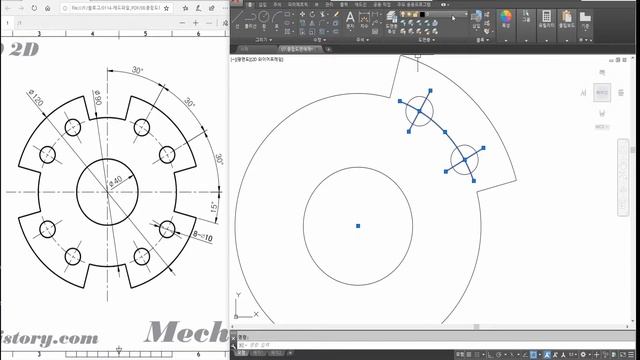This screenshot has width=640, height=360.
Task: Click the AutoCAD command line input
Action: tap(435, 345)
